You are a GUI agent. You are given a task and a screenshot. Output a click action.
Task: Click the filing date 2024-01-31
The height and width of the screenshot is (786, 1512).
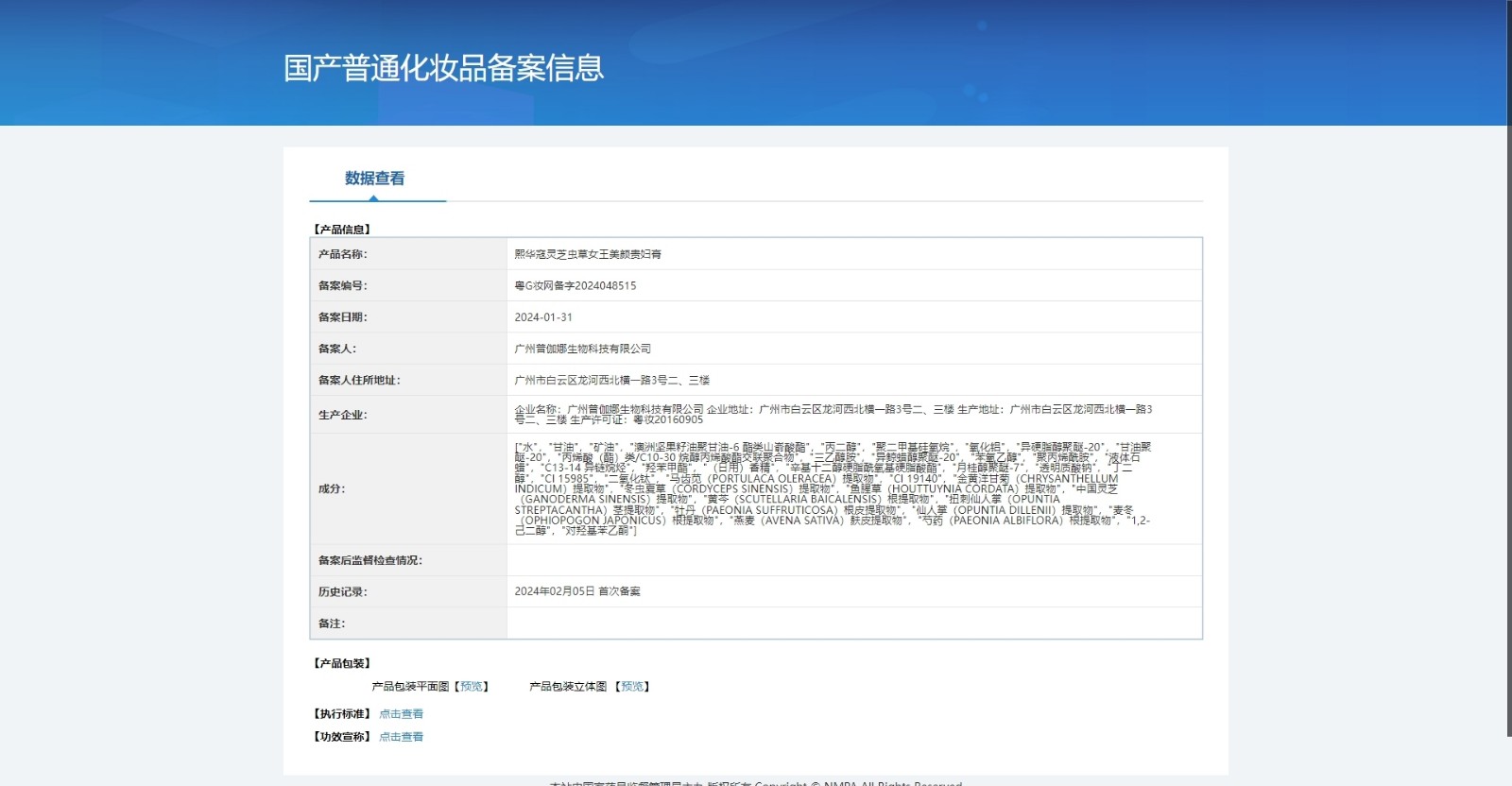coord(543,317)
